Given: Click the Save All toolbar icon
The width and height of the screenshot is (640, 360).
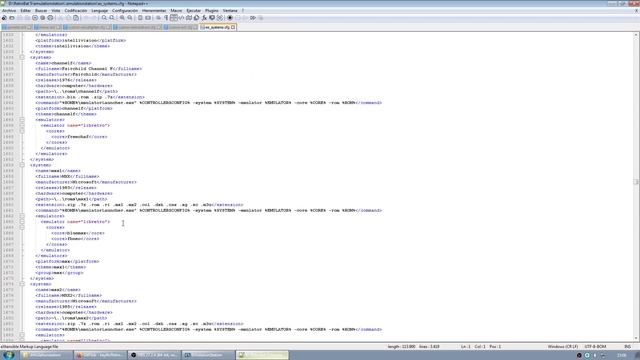Looking at the screenshot, I should (x=27, y=18).
